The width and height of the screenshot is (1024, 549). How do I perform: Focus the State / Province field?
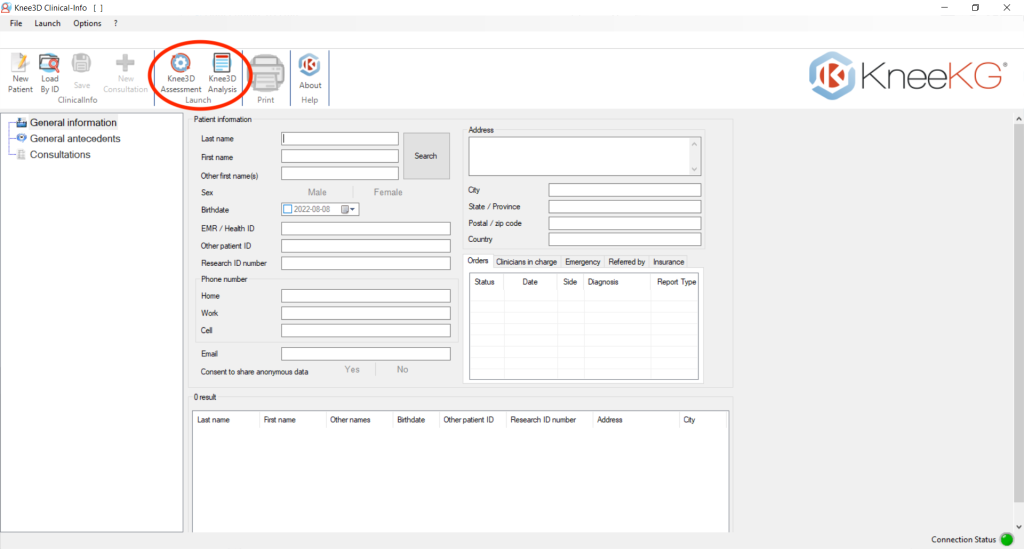625,206
